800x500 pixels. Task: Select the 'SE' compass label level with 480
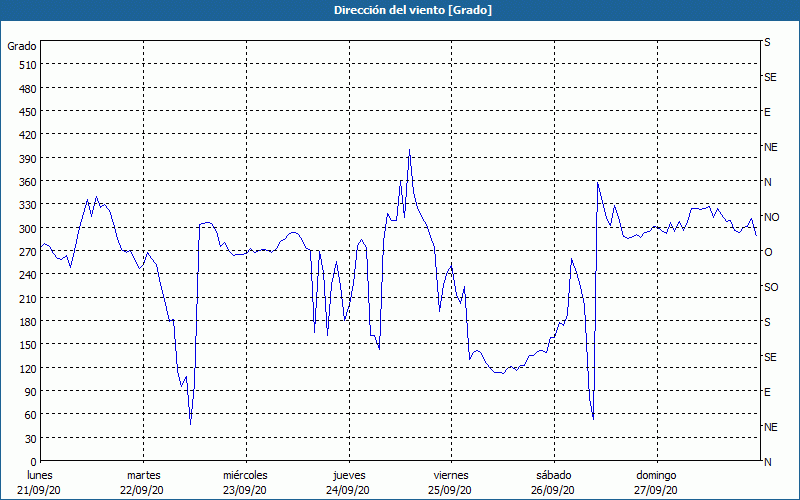pos(770,77)
